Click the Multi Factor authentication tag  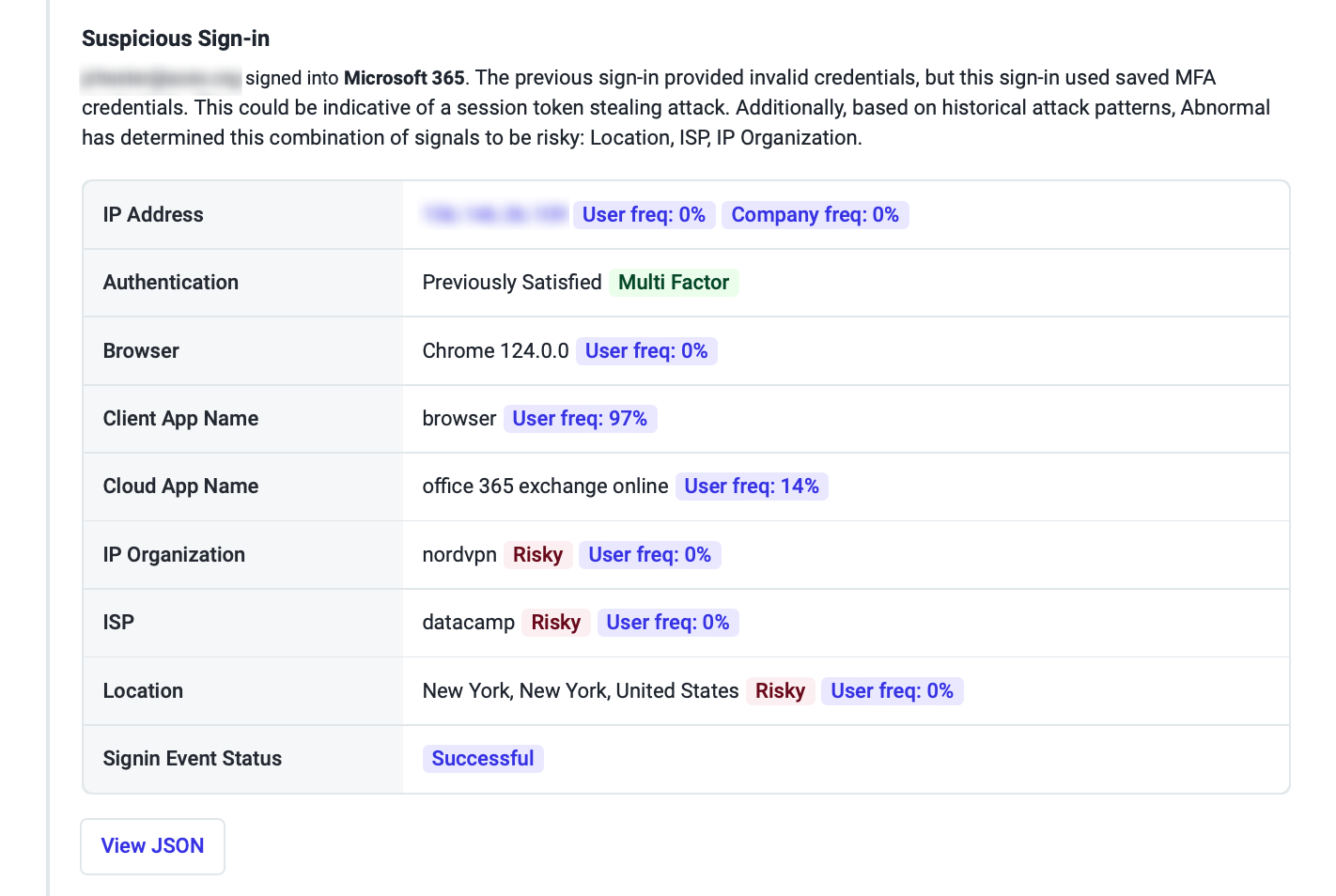[674, 283]
